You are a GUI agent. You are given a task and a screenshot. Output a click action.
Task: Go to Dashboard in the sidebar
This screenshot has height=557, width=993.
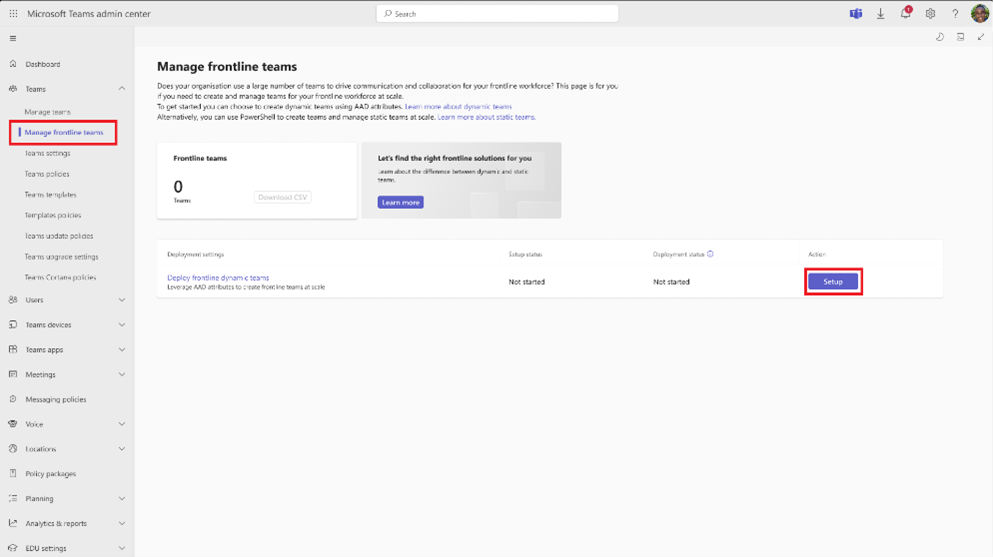point(42,64)
